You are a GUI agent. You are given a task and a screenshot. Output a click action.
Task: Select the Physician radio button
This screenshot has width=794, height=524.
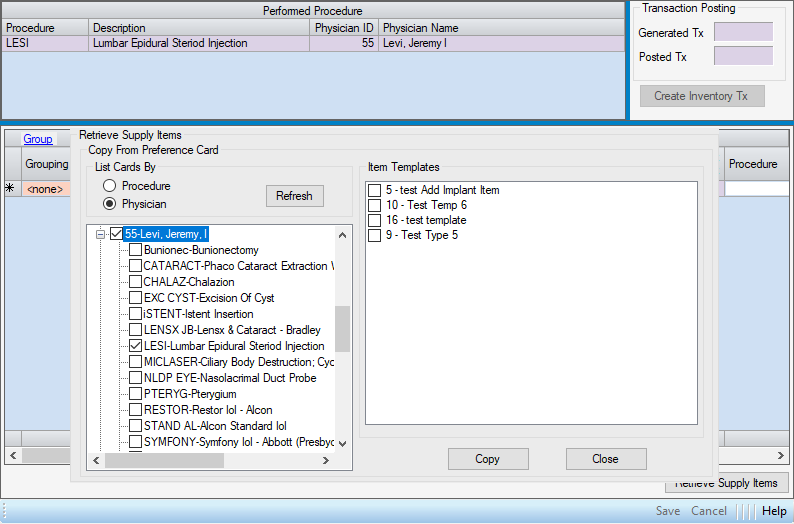pyautogui.click(x=110, y=204)
